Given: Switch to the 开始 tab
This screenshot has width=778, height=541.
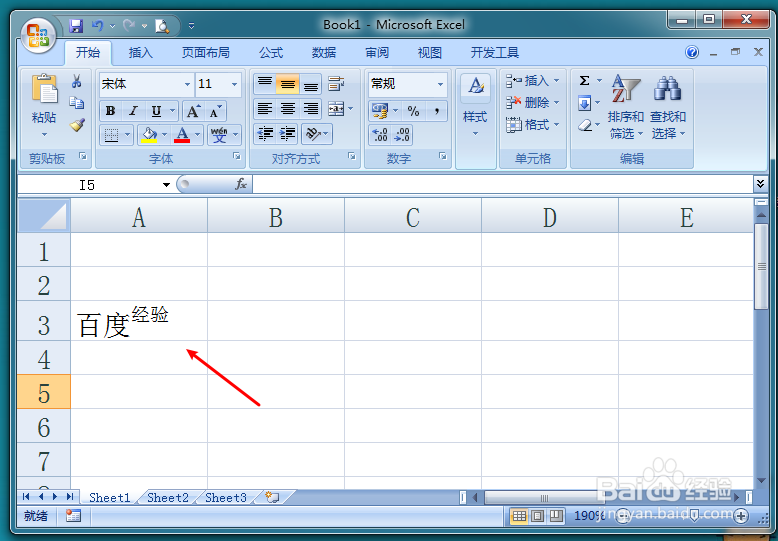Looking at the screenshot, I should click(88, 53).
